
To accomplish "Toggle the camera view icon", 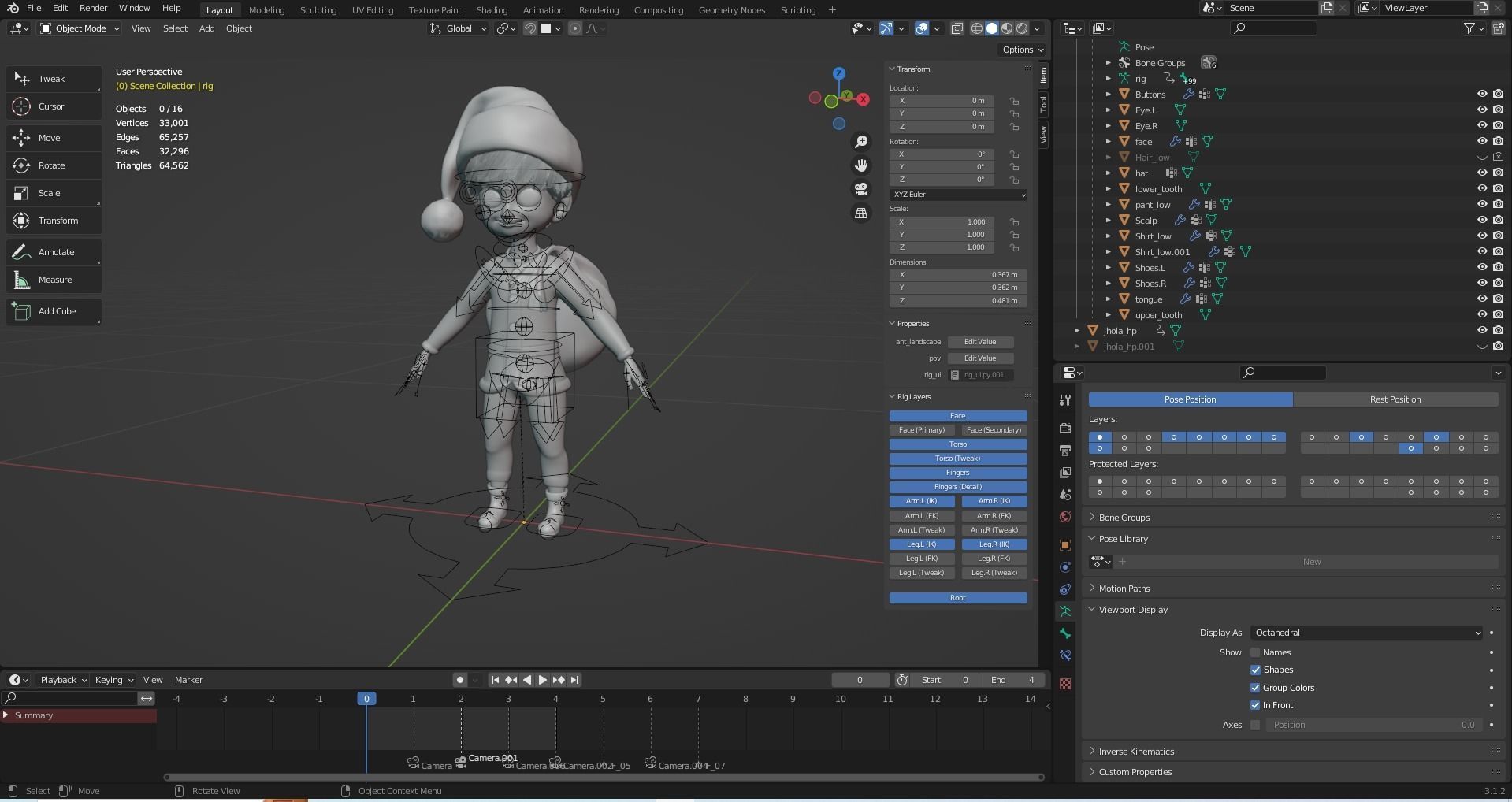I will coord(861,189).
